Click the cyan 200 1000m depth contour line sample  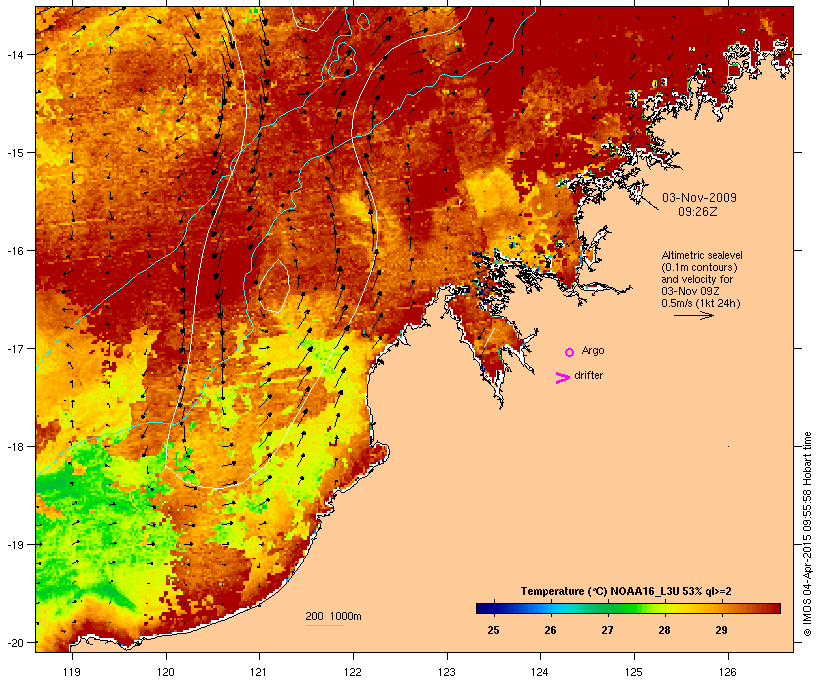pos(325,626)
